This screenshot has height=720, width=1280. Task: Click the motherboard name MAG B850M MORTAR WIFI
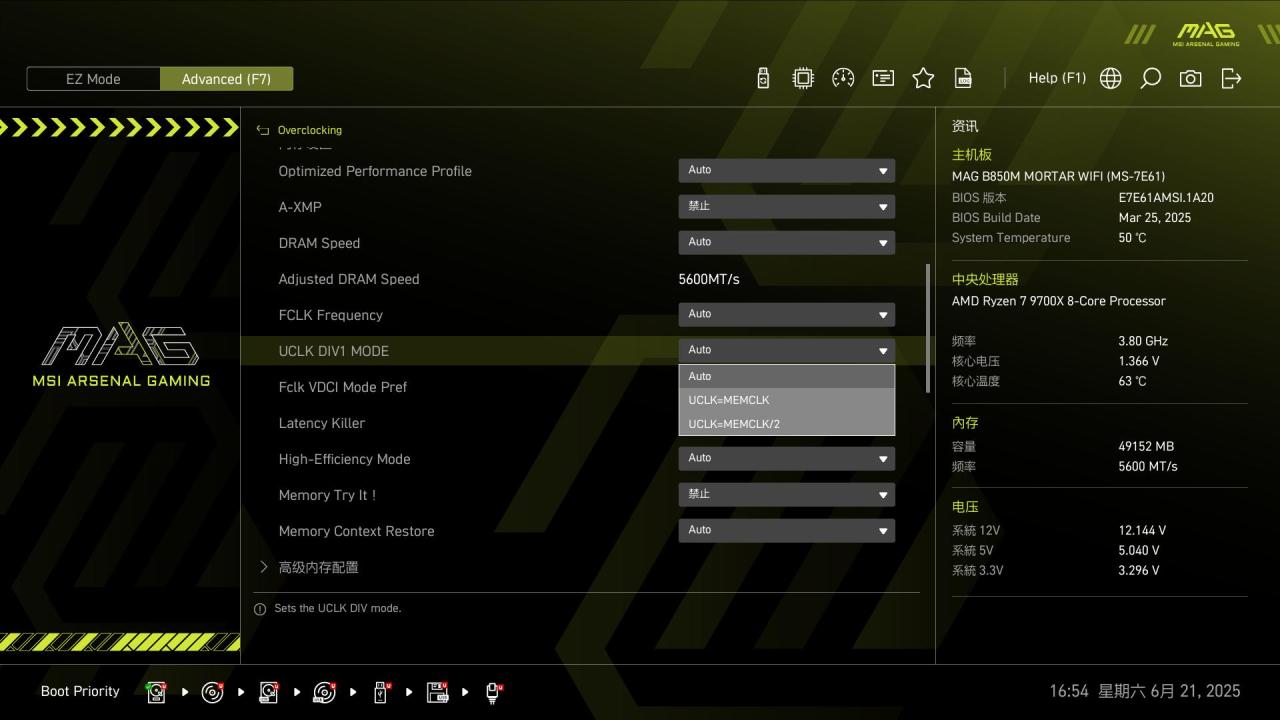click(1058, 176)
